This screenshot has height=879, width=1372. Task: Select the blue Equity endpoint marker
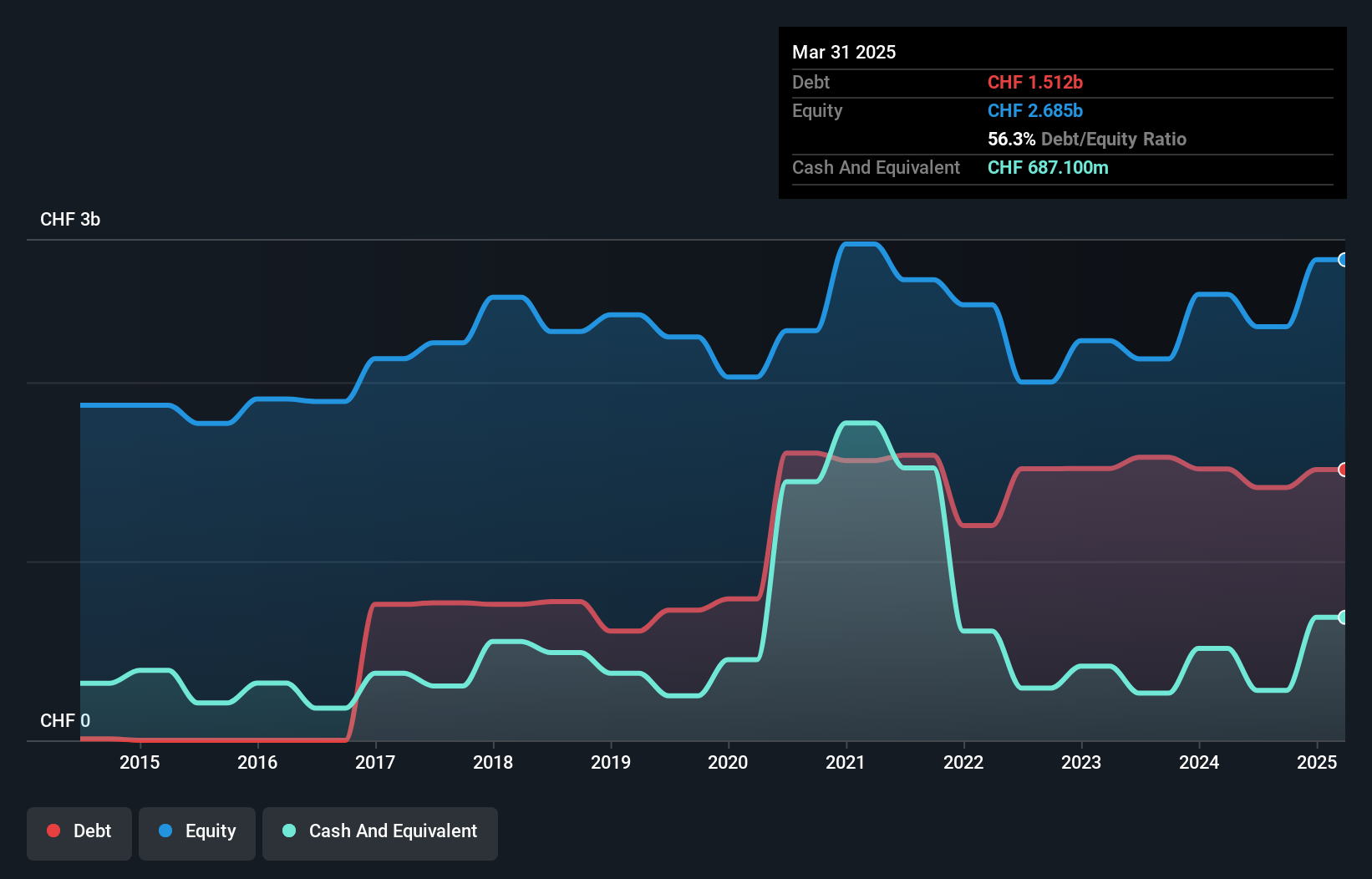tap(1343, 260)
